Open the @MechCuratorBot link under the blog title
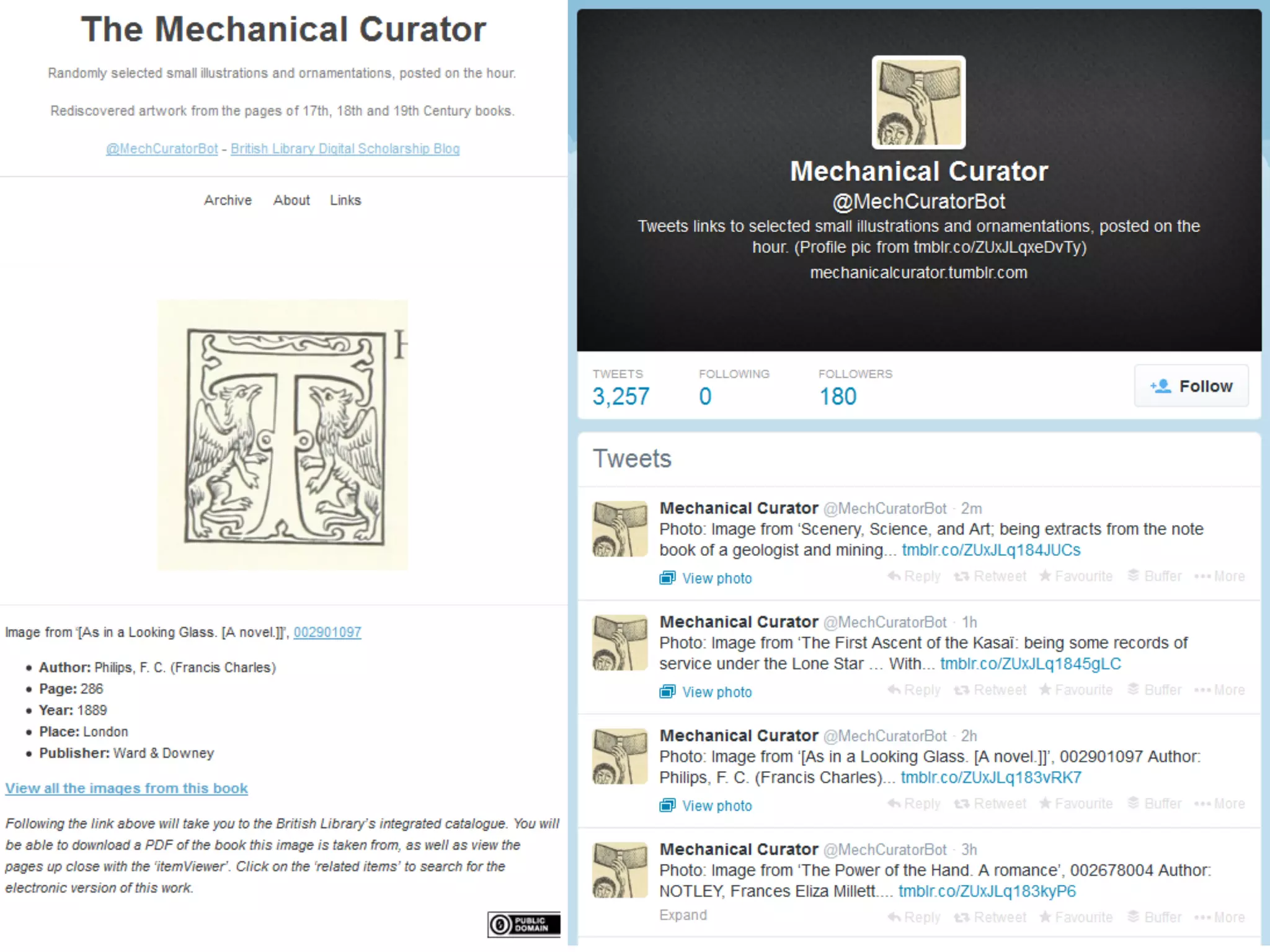1270x952 pixels. [162, 149]
